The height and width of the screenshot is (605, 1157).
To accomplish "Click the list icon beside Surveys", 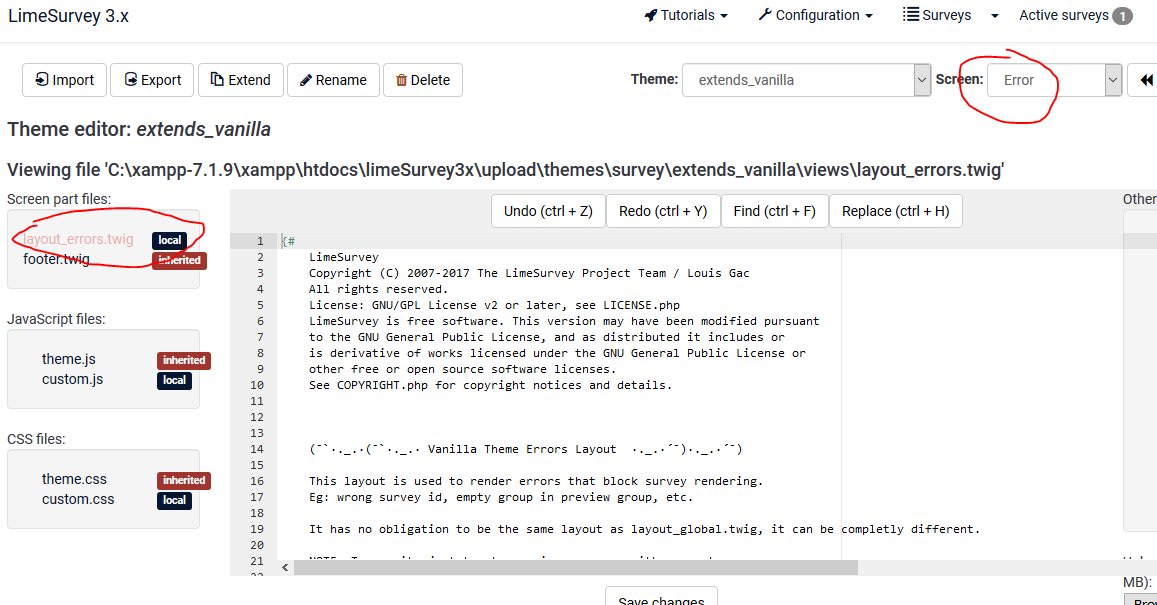I will pyautogui.click(x=911, y=14).
